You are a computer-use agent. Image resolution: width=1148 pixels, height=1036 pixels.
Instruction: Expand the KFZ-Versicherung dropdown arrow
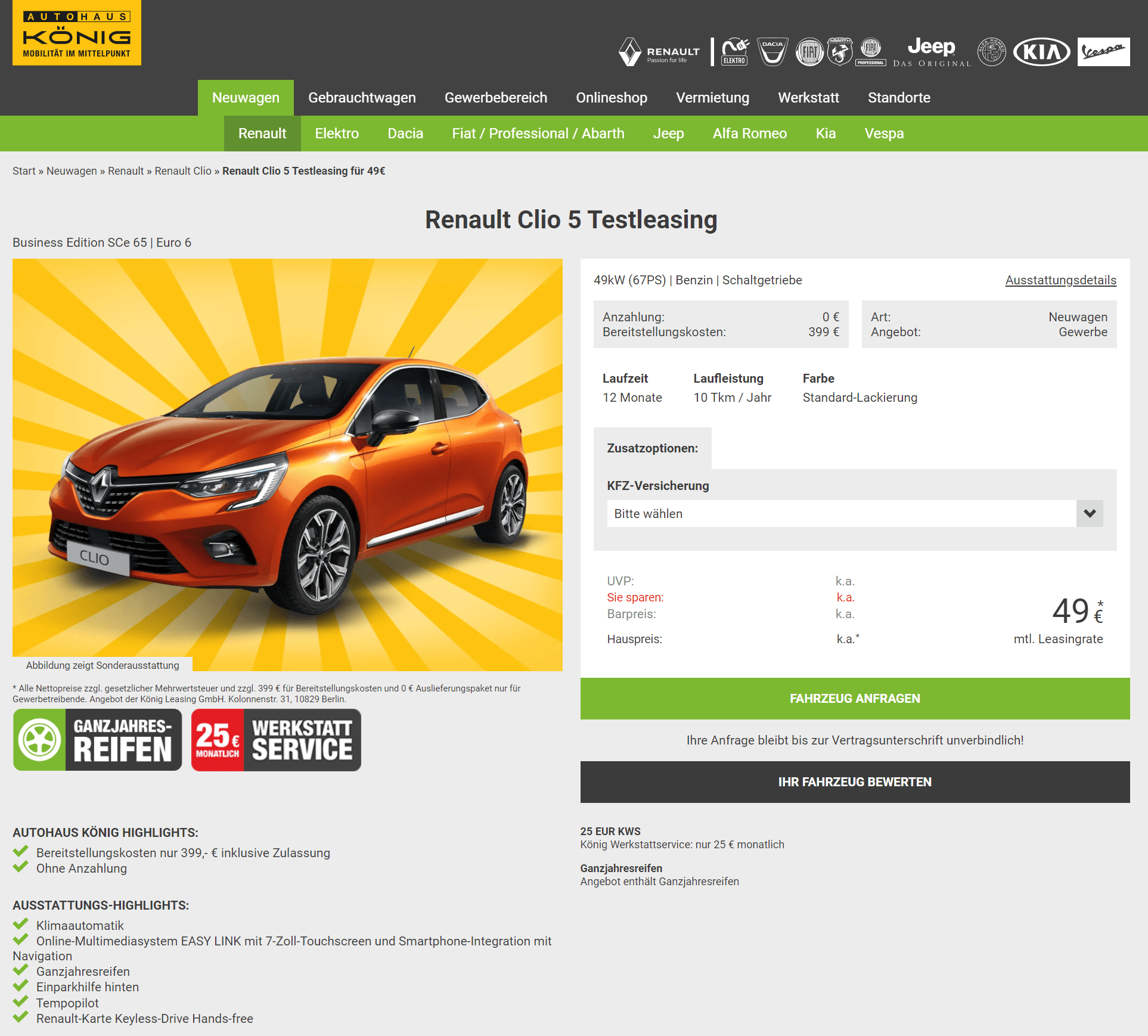1090,513
